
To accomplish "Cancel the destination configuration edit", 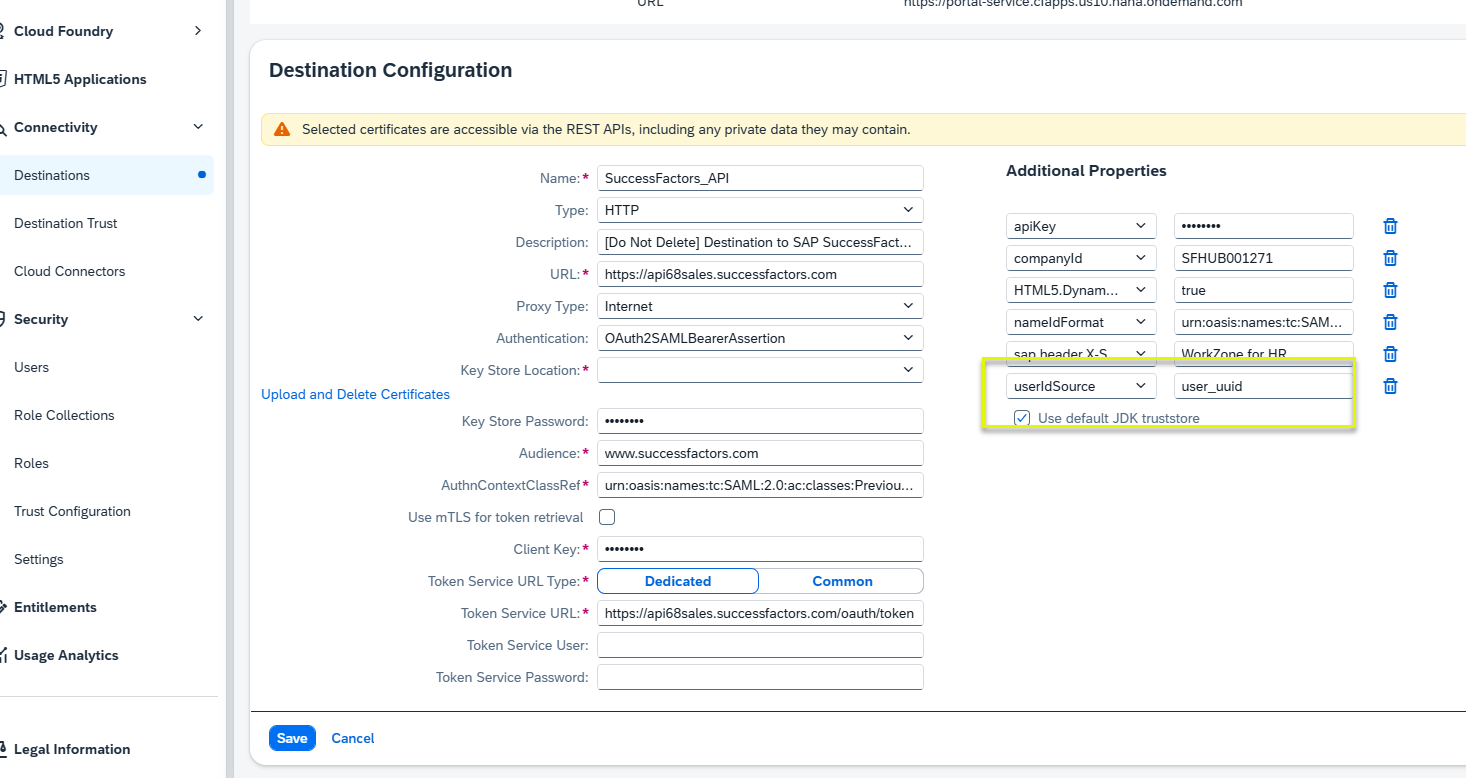I will tap(353, 738).
